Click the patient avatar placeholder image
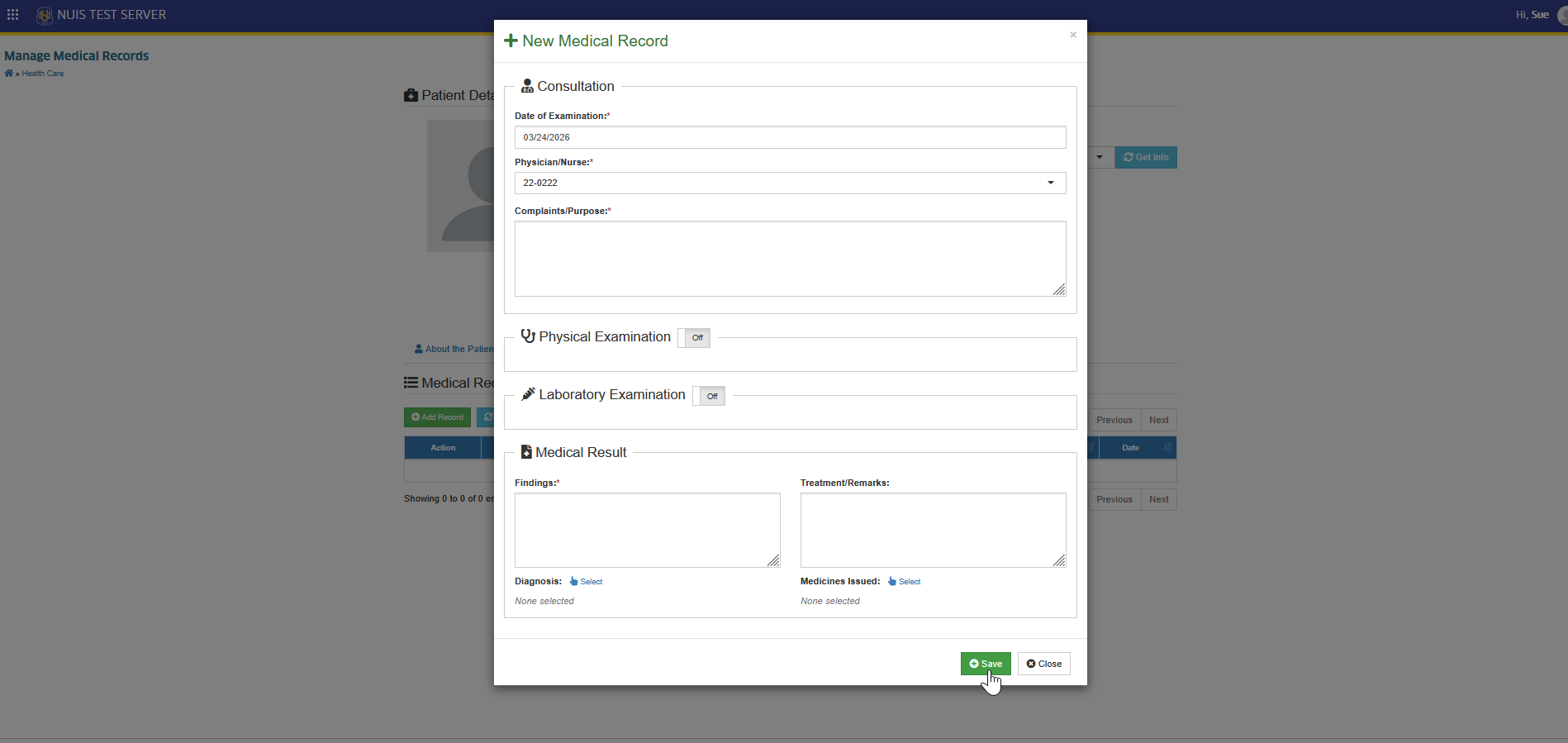1568x743 pixels. pos(461,186)
